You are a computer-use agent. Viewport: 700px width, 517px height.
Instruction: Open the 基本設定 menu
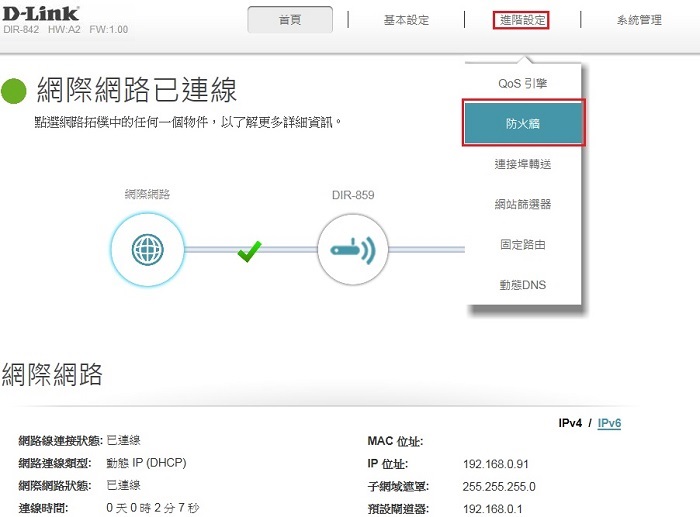pyautogui.click(x=406, y=20)
